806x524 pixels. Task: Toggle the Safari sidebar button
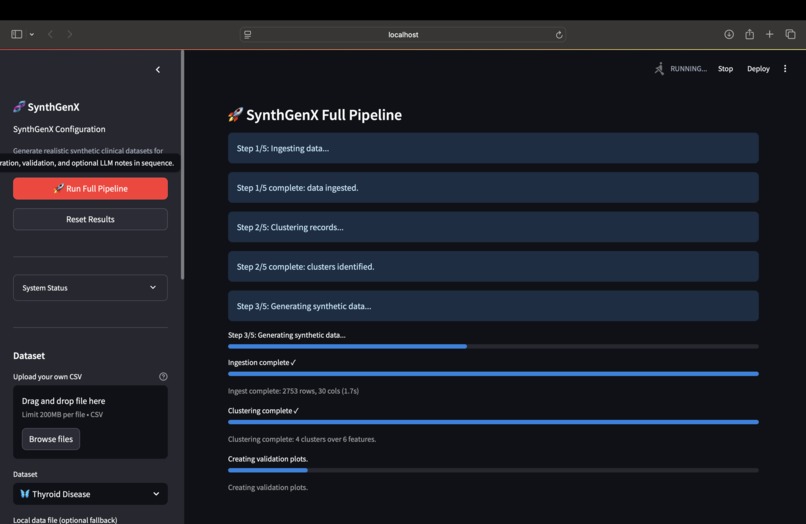click(x=16, y=34)
